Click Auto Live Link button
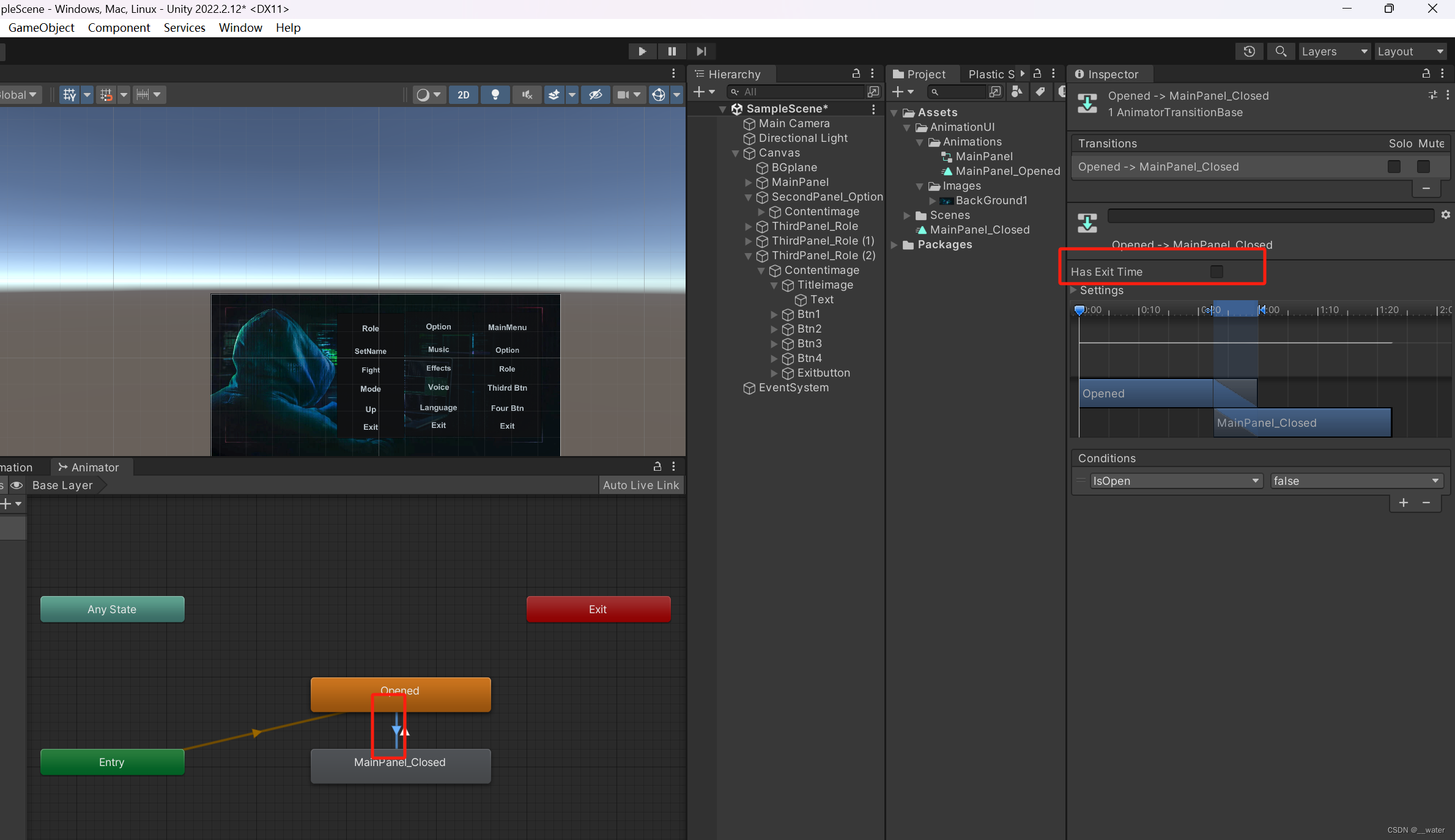This screenshot has height=840, width=1455. [x=640, y=485]
